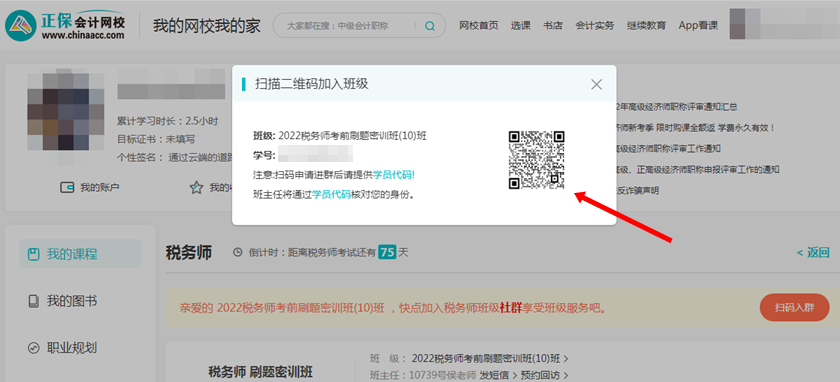Click the 税务师 heading text

[189, 252]
